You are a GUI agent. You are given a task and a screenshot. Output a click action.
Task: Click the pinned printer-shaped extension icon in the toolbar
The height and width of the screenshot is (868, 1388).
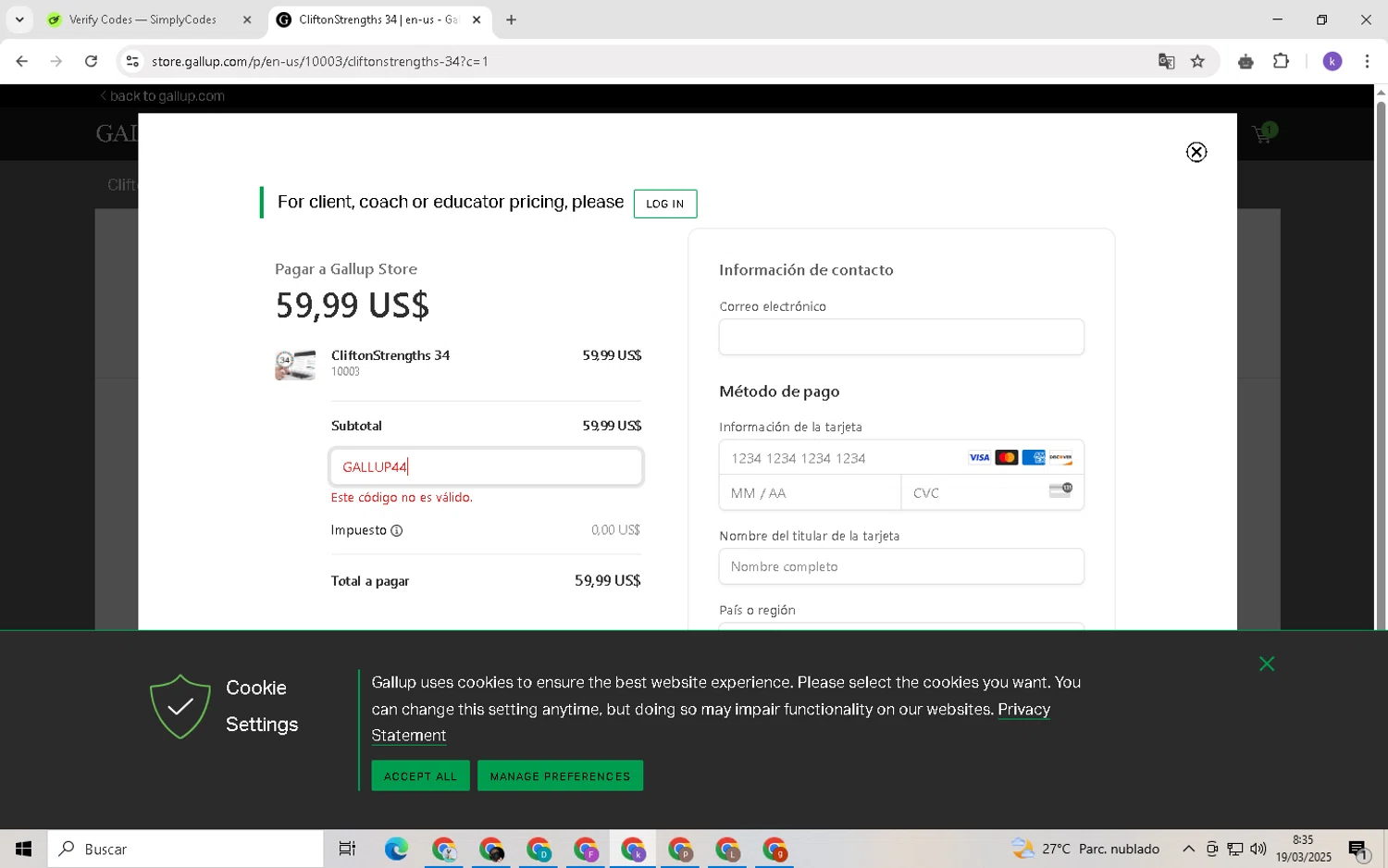(x=1245, y=61)
